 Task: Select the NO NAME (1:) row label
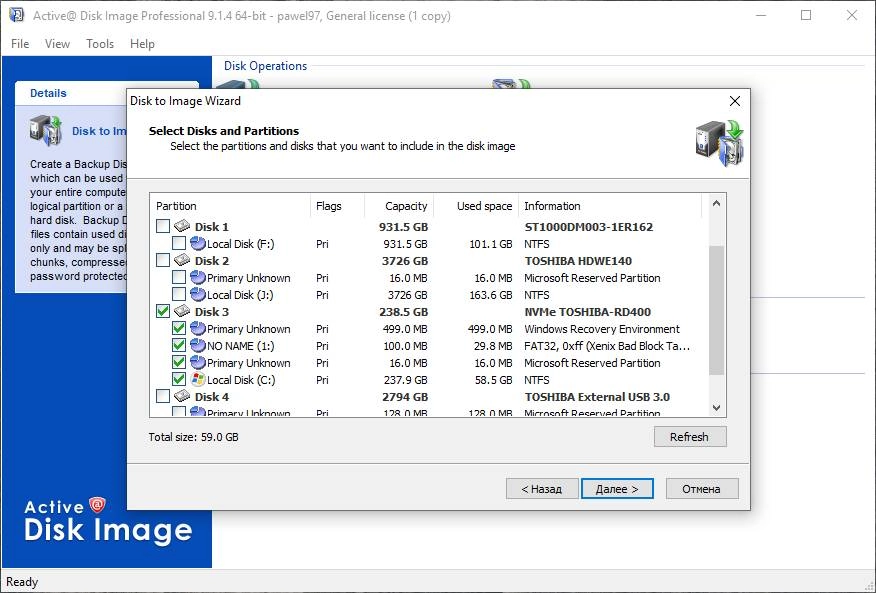coord(240,346)
